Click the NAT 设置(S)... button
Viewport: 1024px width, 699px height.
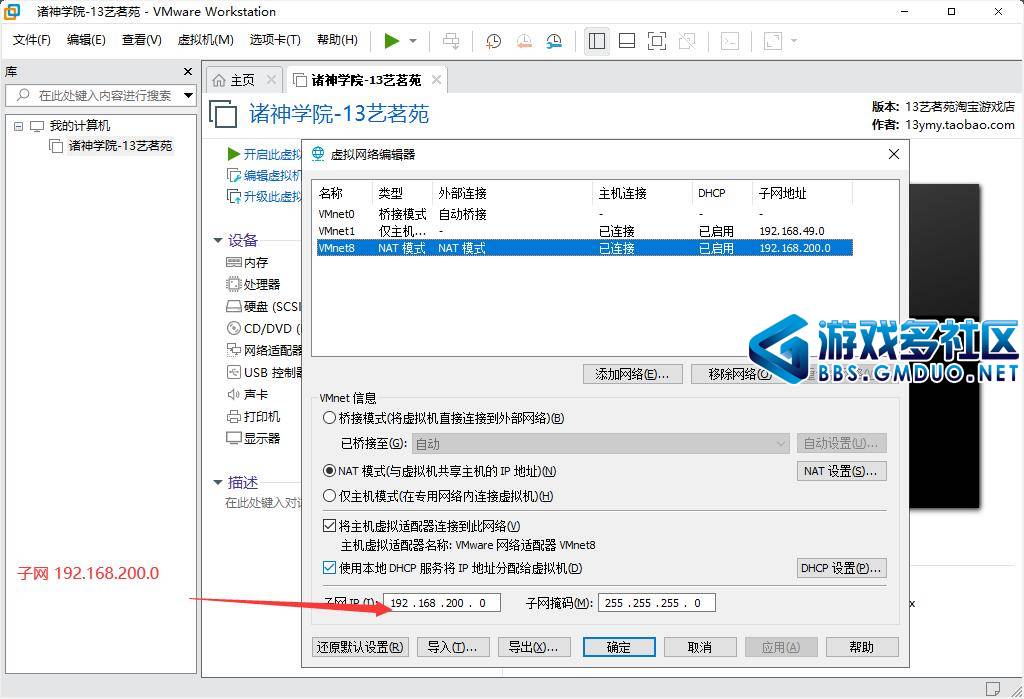pos(841,471)
